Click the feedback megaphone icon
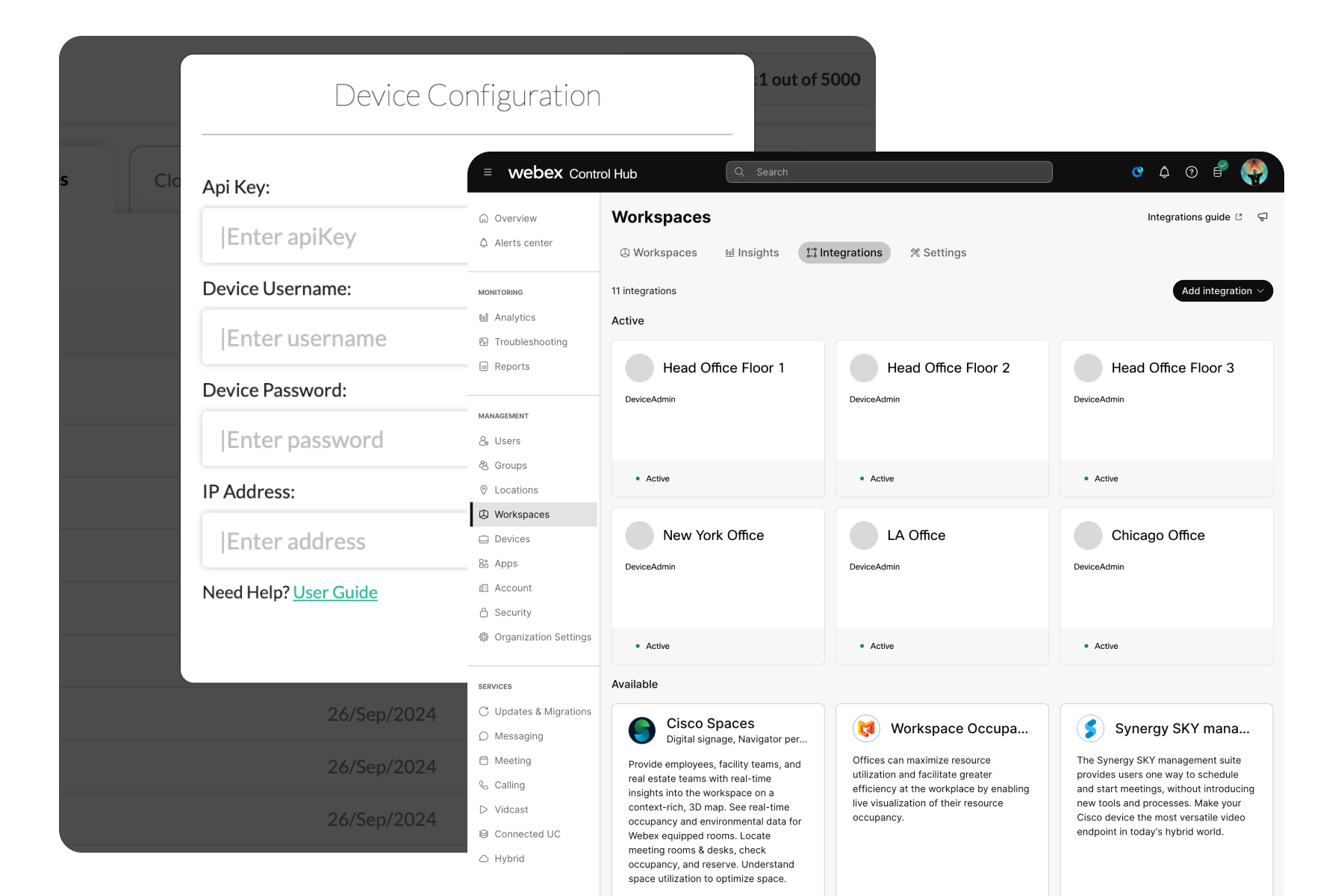 coord(1263,217)
